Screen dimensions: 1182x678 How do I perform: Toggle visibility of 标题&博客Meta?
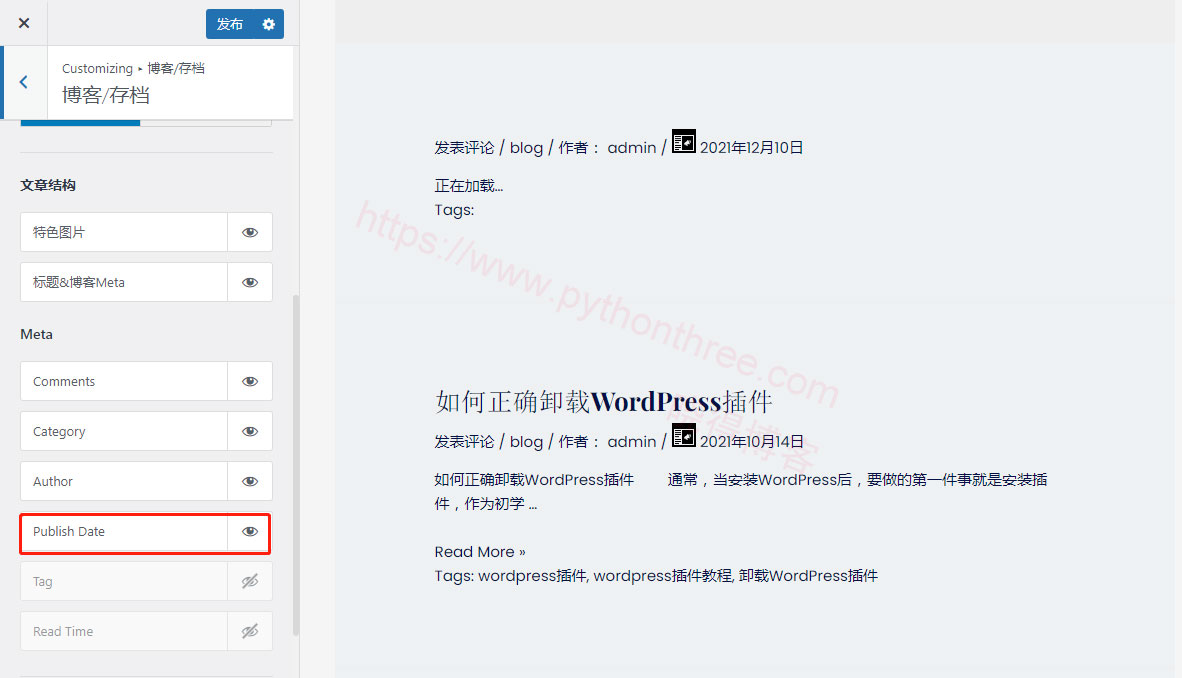250,282
